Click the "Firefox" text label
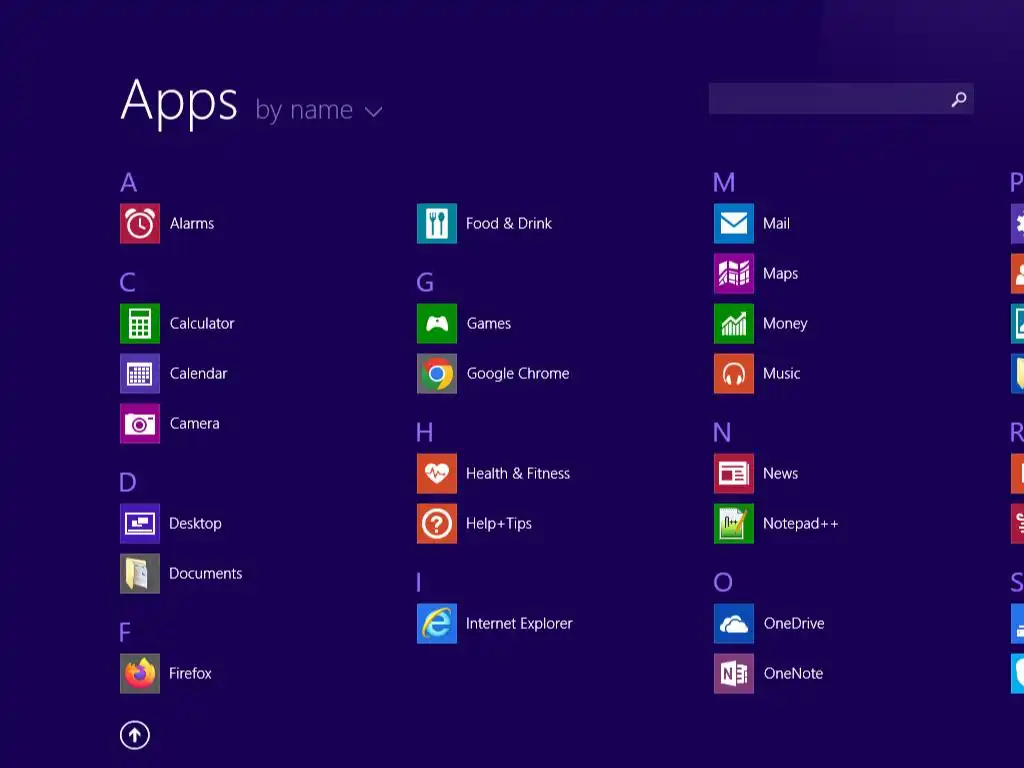 [190, 673]
